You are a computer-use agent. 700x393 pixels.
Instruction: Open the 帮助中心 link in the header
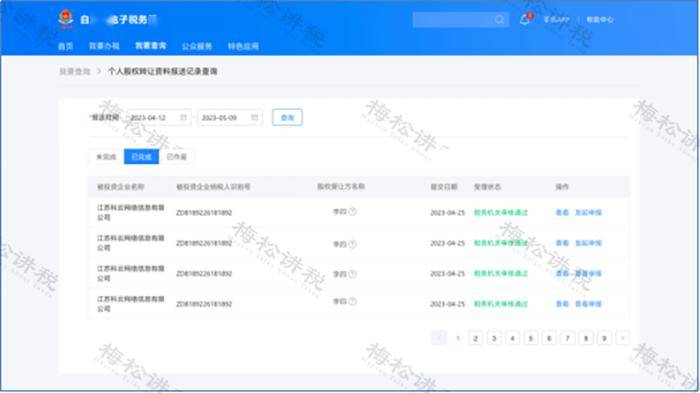[600, 20]
